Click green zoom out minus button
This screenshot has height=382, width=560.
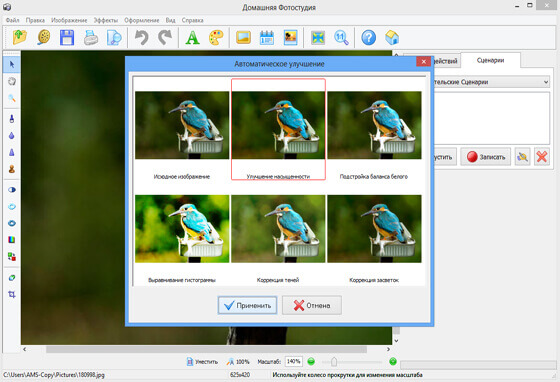tap(311, 362)
